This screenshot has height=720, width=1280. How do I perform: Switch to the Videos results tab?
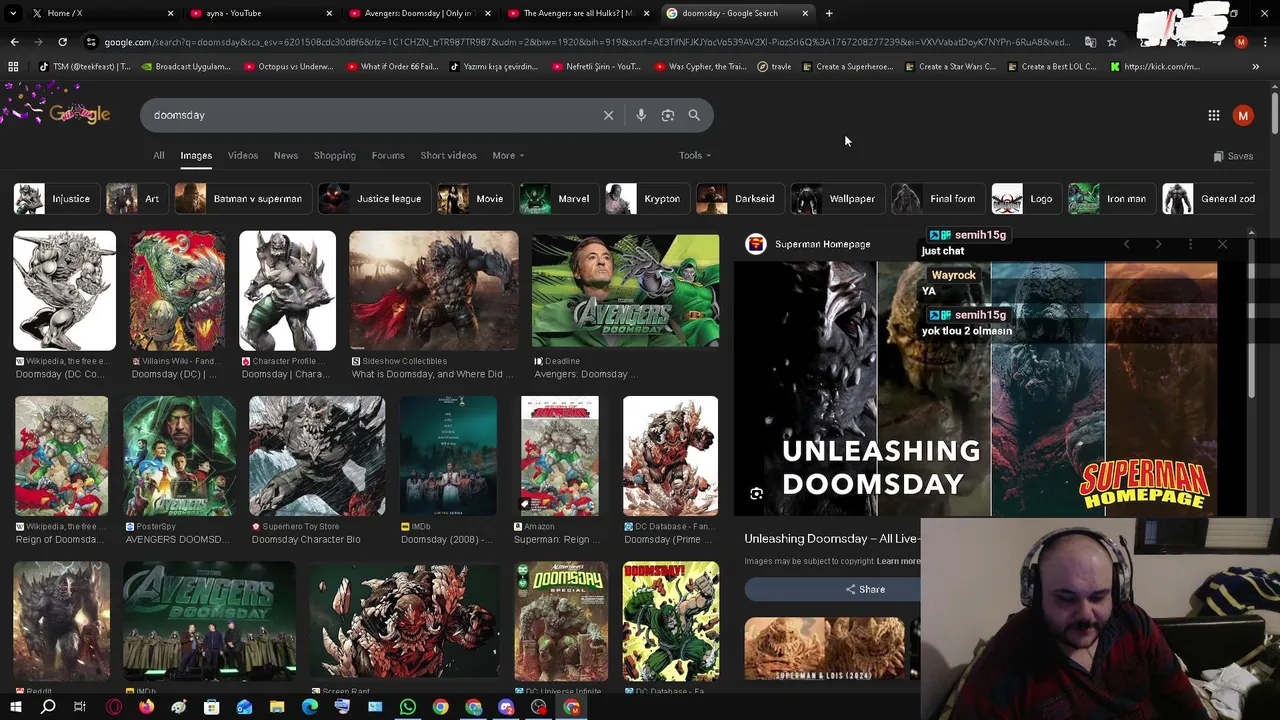tap(243, 155)
